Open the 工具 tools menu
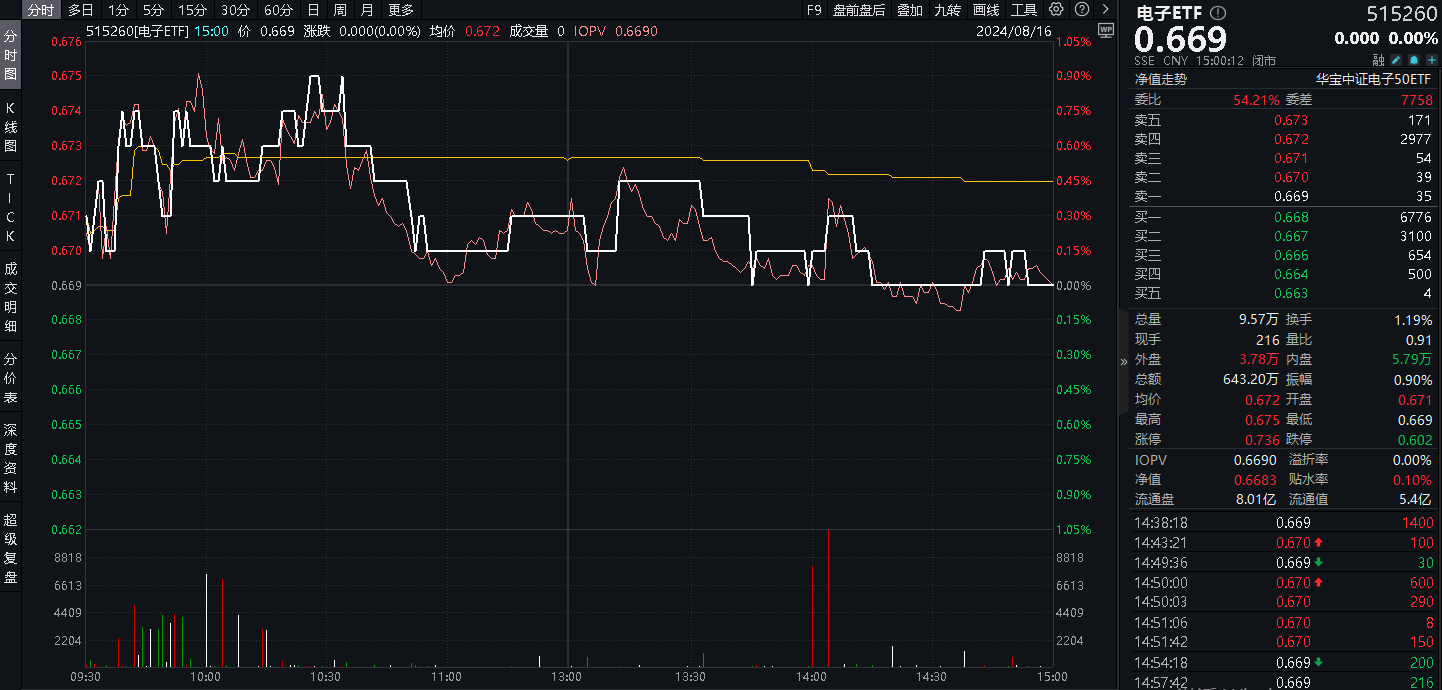The width and height of the screenshot is (1442, 690). point(1024,10)
